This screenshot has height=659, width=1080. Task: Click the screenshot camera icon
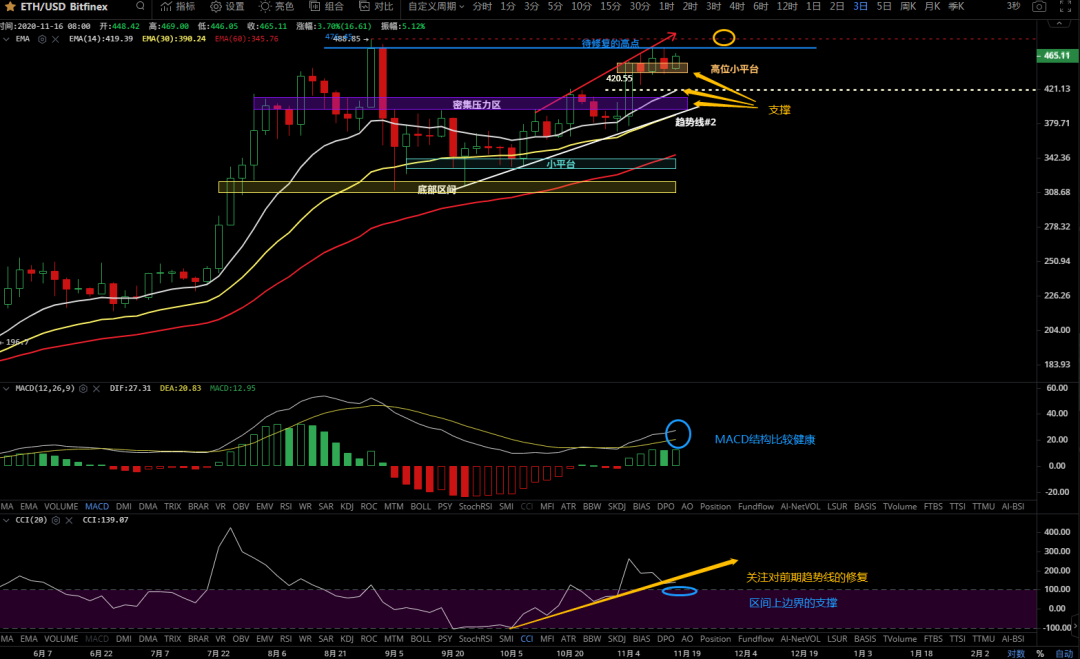(1039, 6)
